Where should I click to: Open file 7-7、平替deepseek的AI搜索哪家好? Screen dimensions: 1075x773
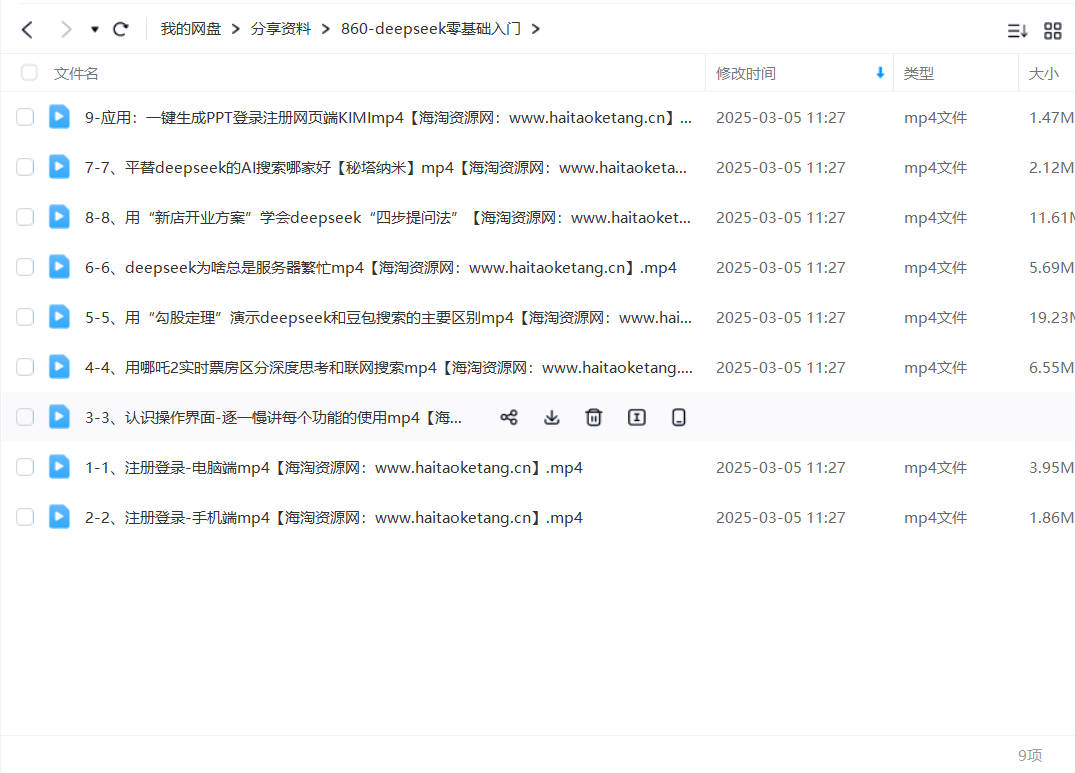(385, 168)
